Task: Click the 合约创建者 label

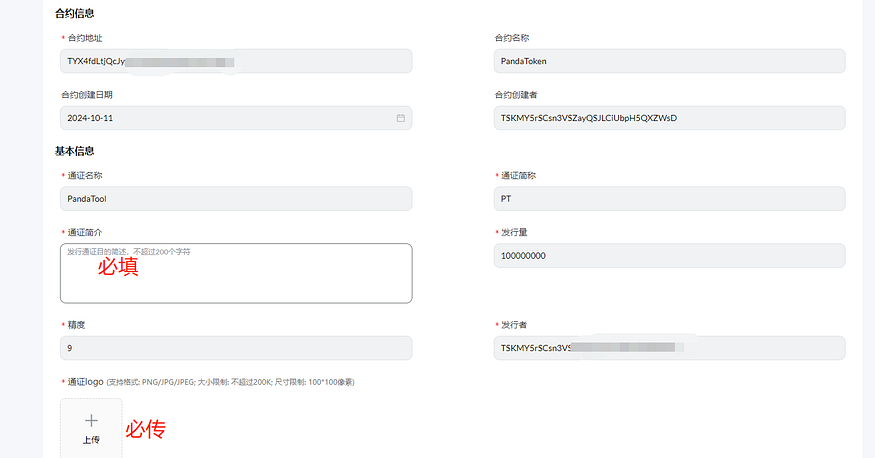Action: coord(516,95)
